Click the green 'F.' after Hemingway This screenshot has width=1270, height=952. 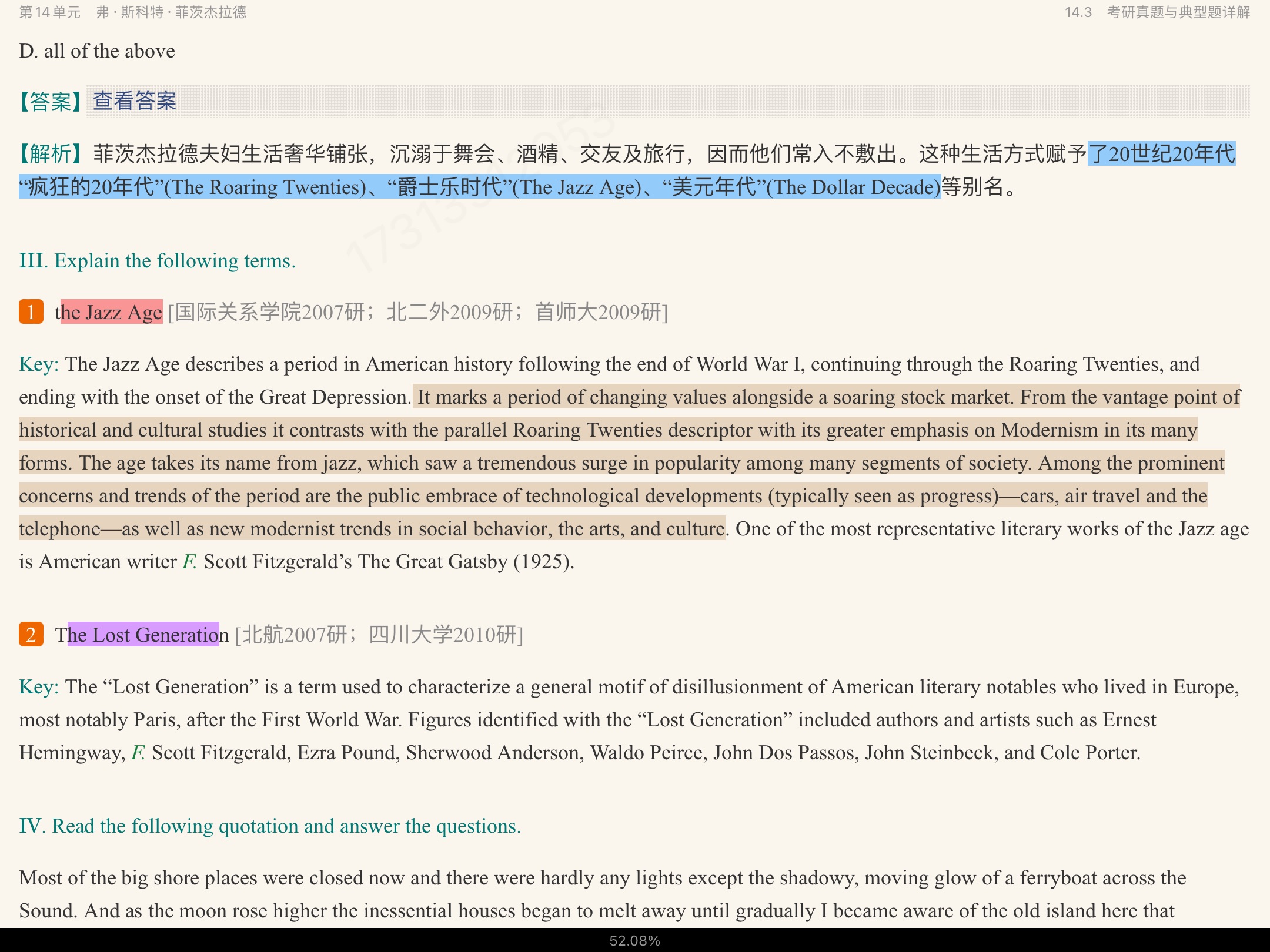pyautogui.click(x=138, y=753)
